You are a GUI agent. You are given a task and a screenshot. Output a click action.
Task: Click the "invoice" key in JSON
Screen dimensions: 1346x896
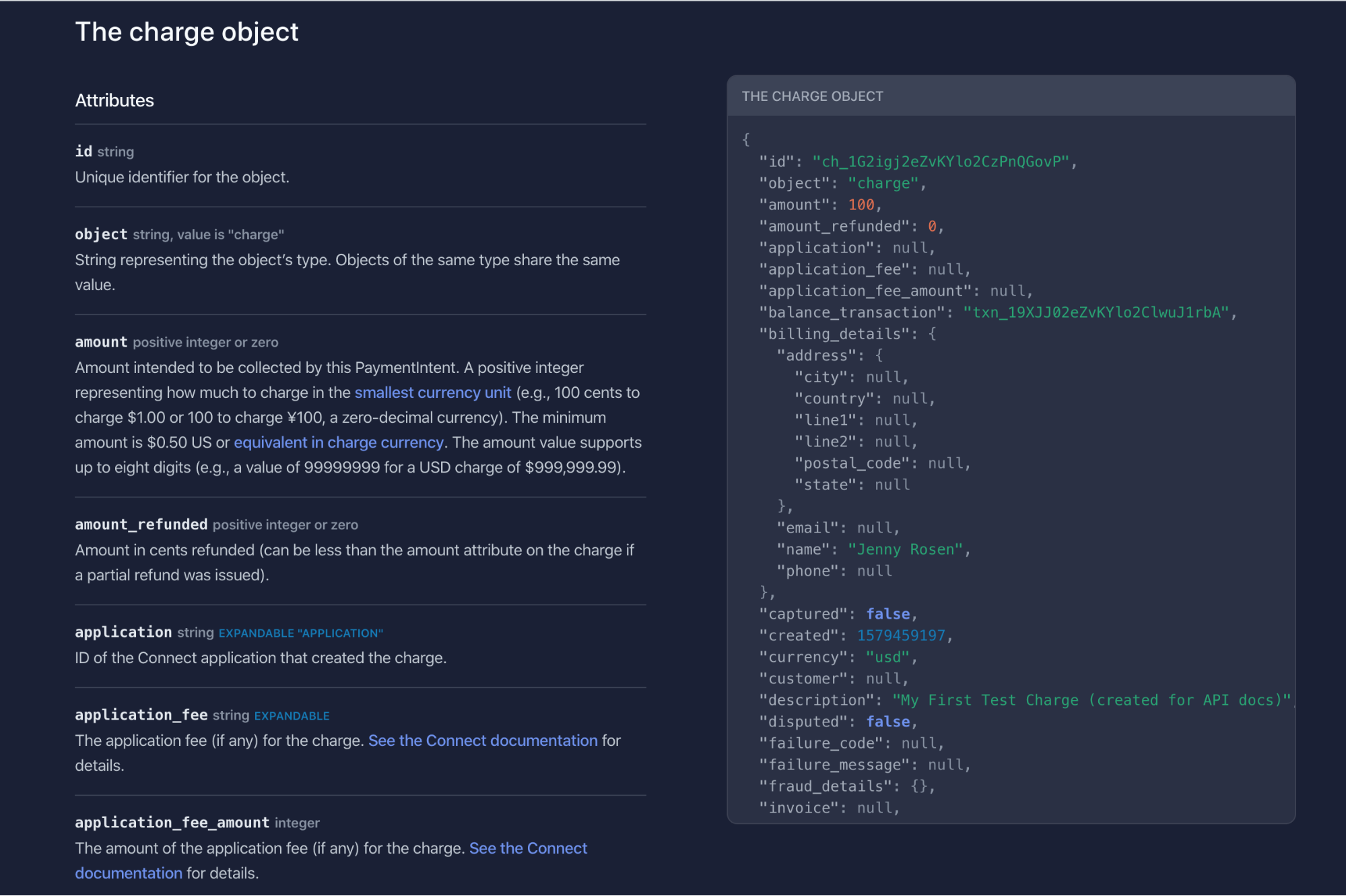799,808
